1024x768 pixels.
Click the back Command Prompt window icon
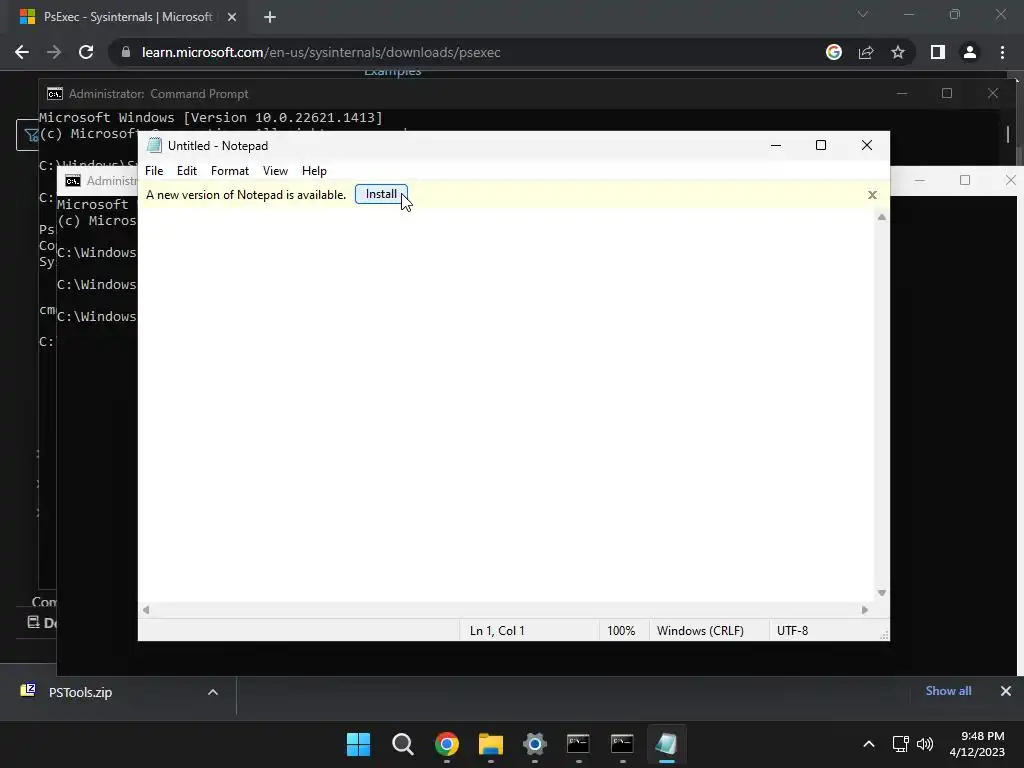coord(55,93)
